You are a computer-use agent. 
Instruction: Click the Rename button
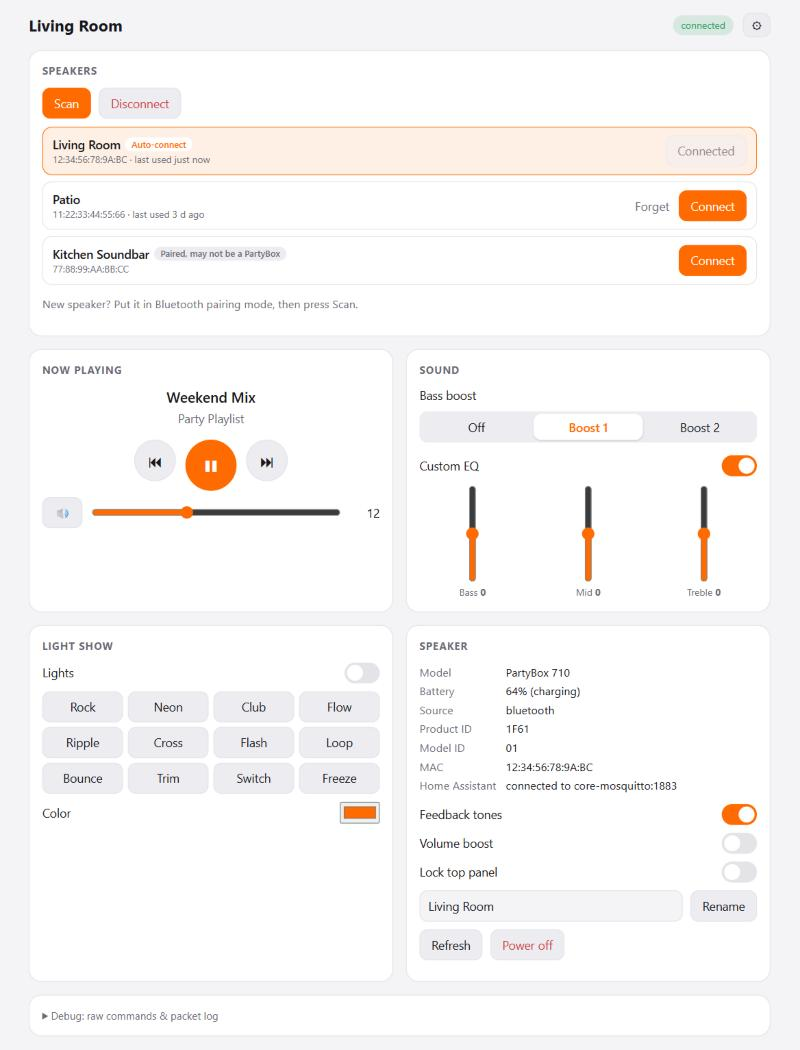coord(723,906)
